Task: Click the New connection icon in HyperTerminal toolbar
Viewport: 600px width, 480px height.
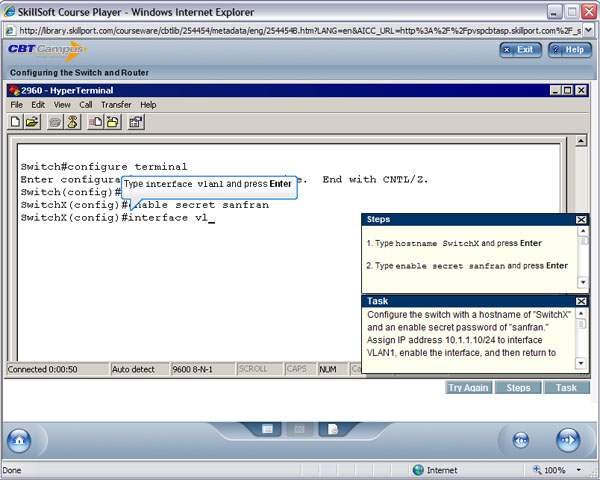Action: pos(17,122)
